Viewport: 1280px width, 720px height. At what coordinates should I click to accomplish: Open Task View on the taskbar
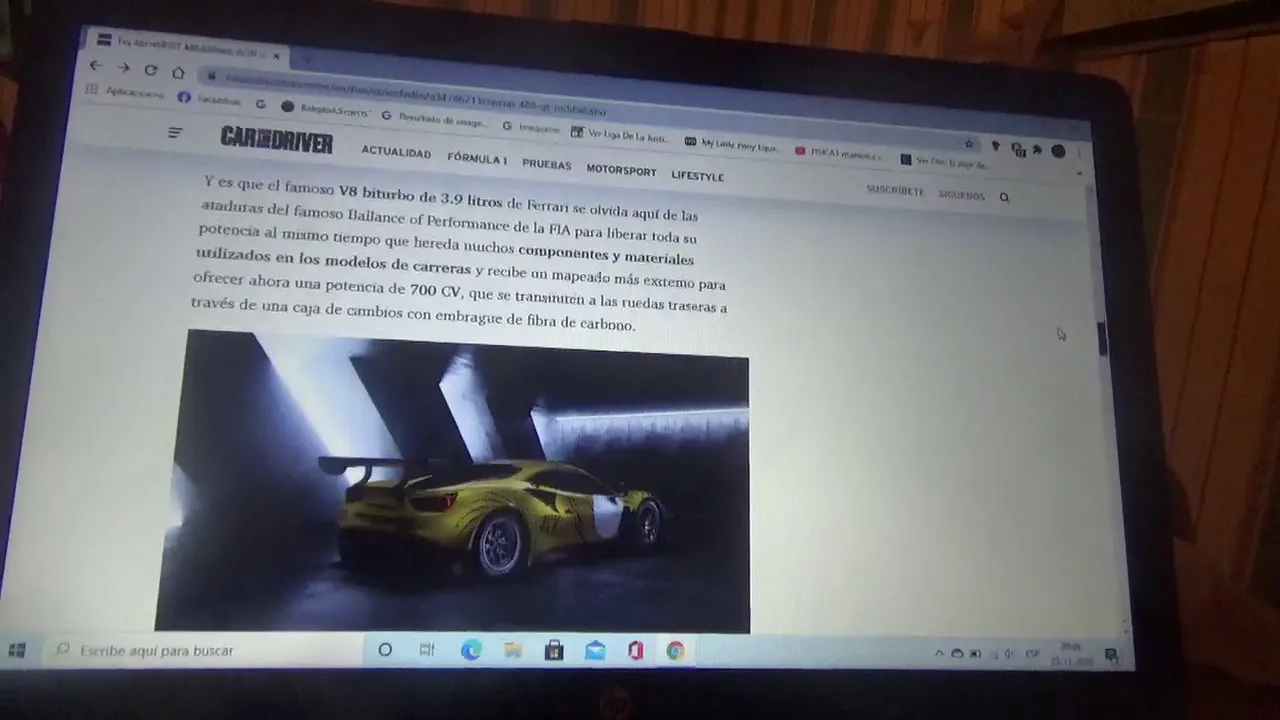point(427,650)
